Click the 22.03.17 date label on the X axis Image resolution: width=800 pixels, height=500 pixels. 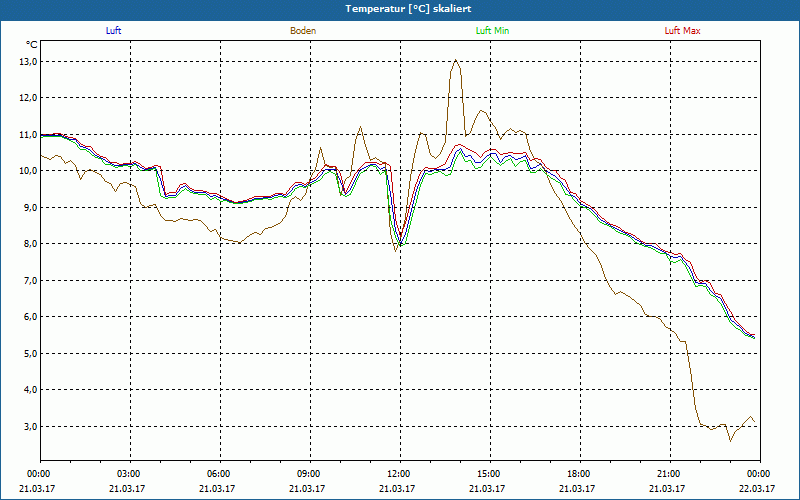(757, 488)
